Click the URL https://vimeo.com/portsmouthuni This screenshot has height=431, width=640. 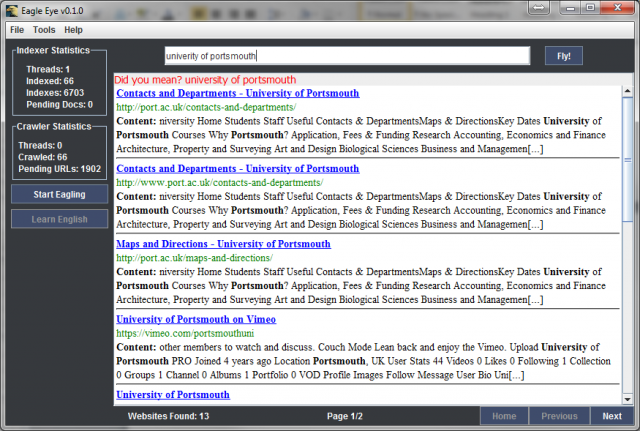tap(185, 333)
